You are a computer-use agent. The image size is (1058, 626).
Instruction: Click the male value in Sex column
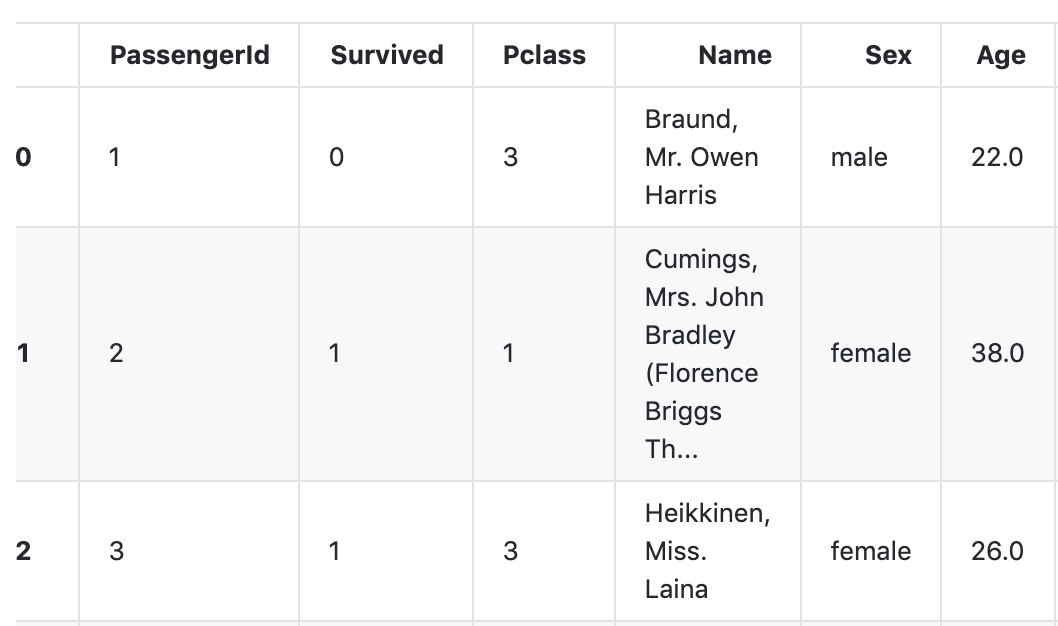[859, 157]
